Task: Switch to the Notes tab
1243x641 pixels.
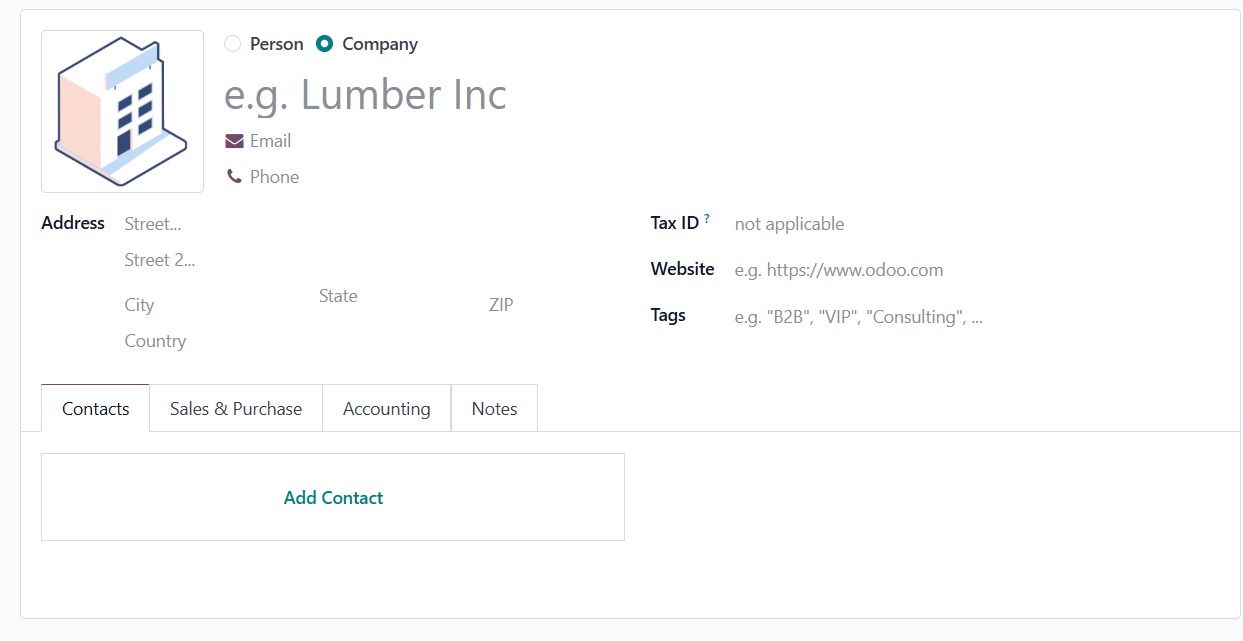Action: [494, 409]
